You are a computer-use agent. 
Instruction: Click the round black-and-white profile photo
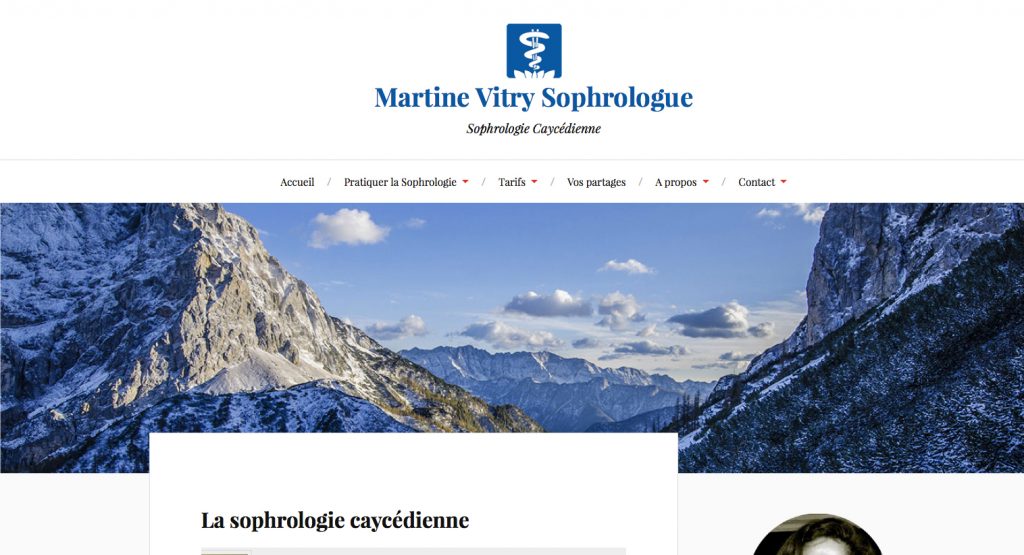pyautogui.click(x=818, y=535)
